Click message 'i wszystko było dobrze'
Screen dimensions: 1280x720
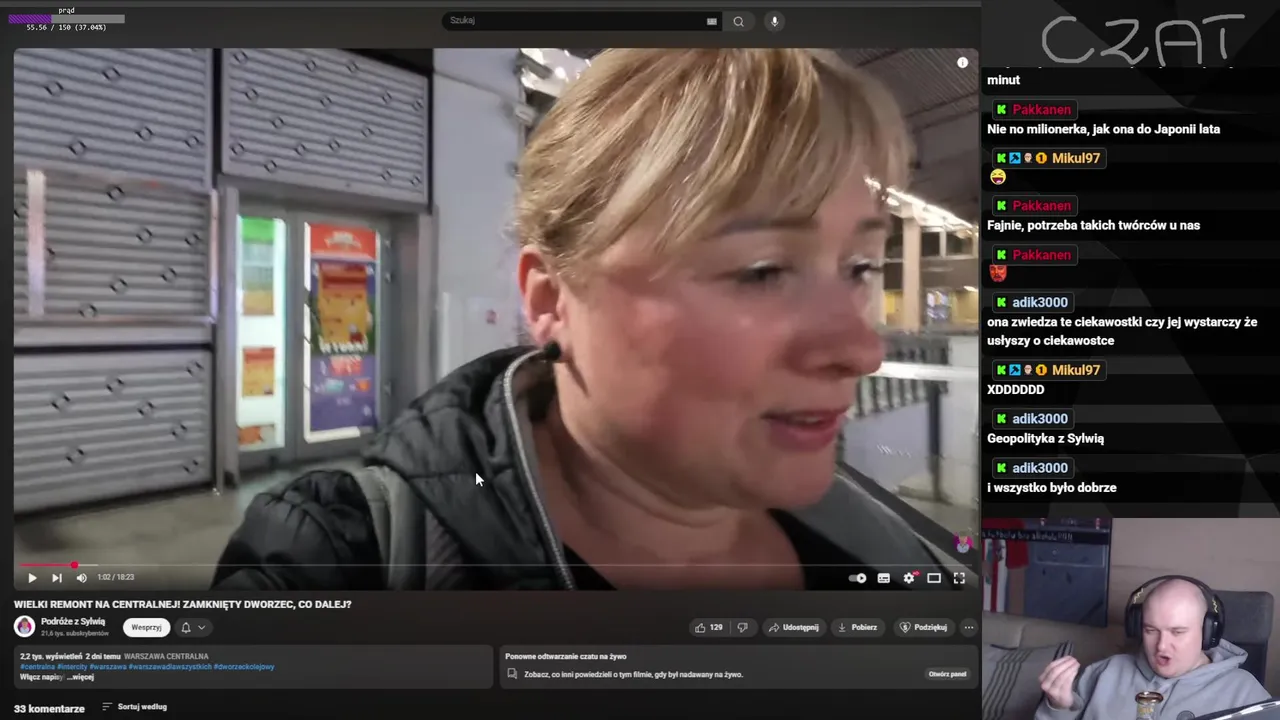[x=1051, y=488]
